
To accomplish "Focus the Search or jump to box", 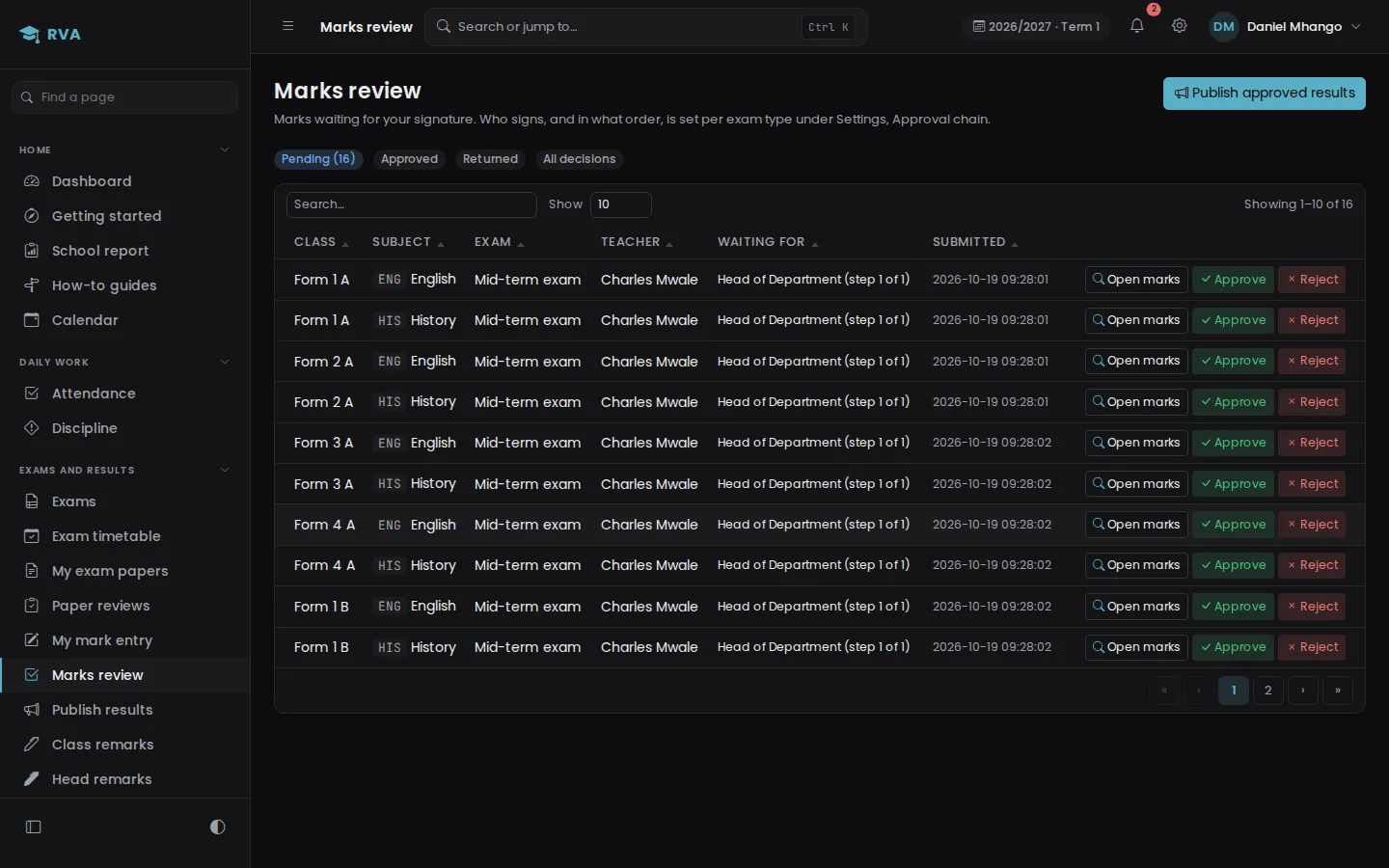I will coord(646,27).
